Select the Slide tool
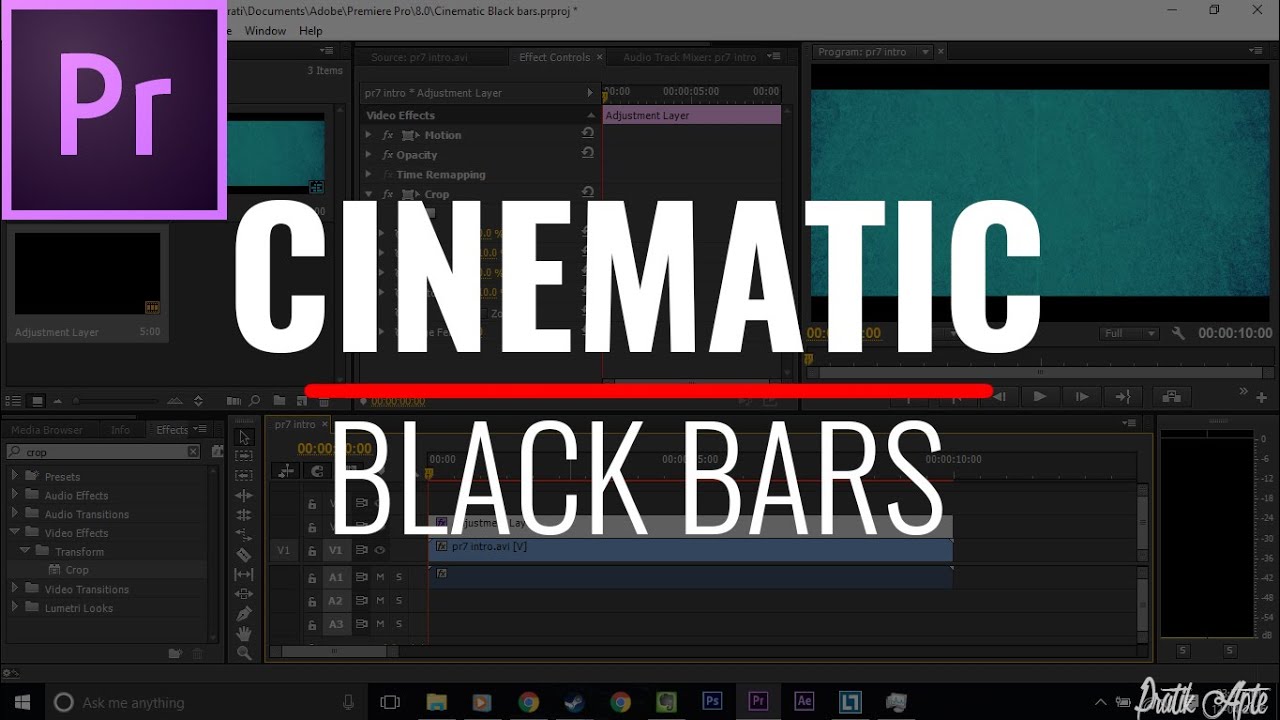 pyautogui.click(x=244, y=594)
